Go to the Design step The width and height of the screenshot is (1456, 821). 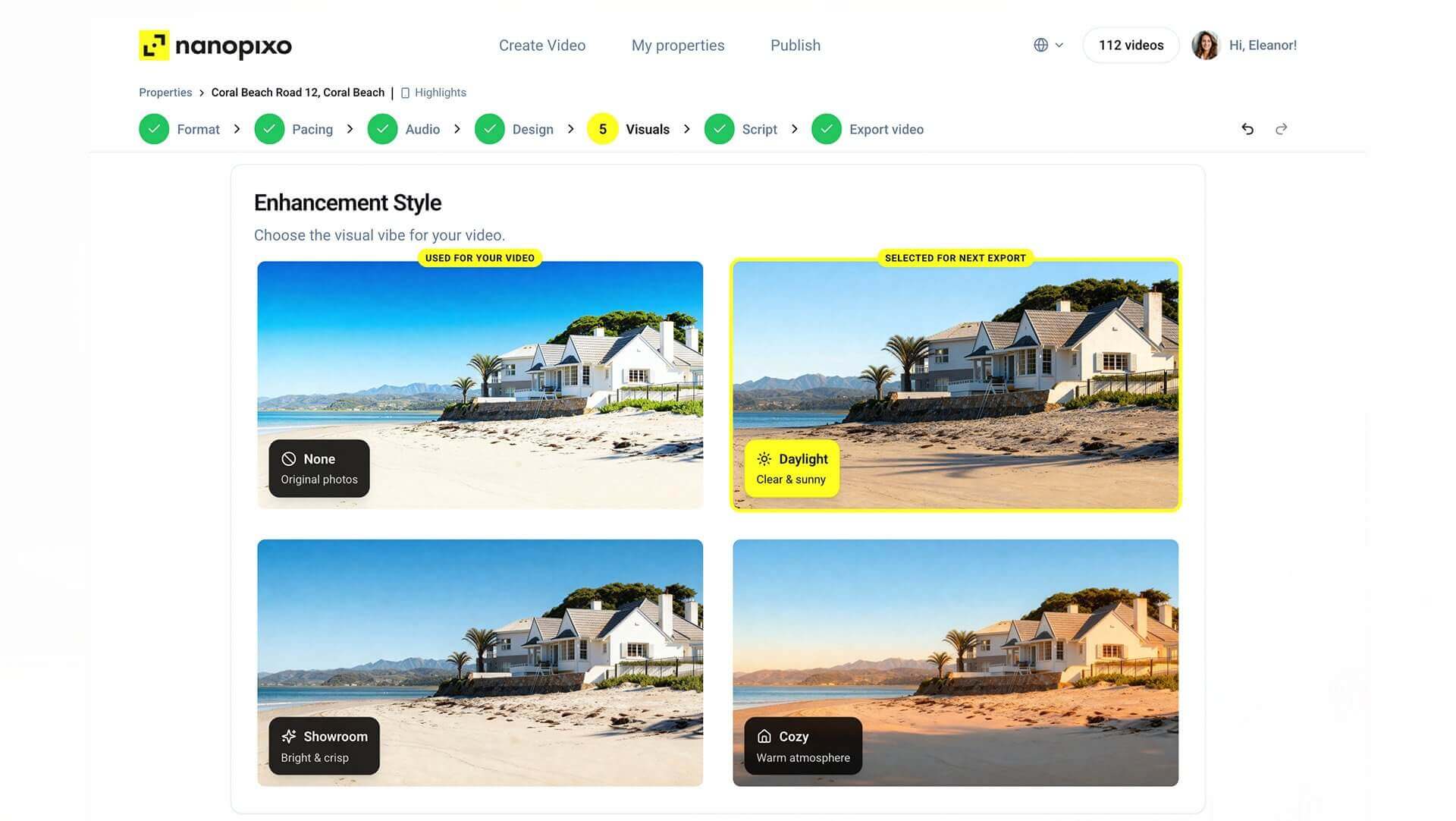(532, 130)
